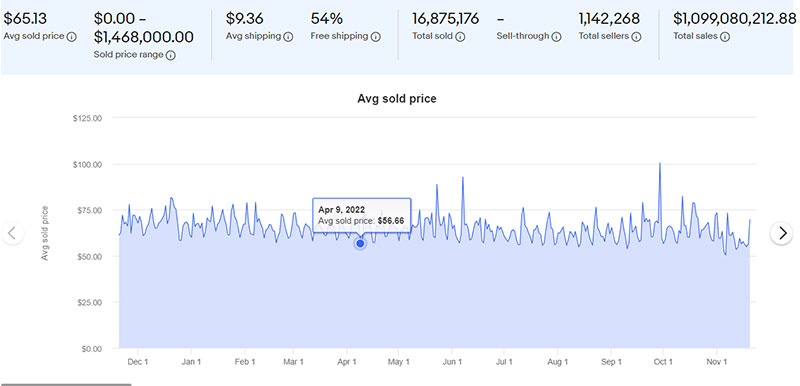Viewport: 800px width, 386px height.
Task: Click the Jun 1 x-axis label
Action: coord(452,362)
